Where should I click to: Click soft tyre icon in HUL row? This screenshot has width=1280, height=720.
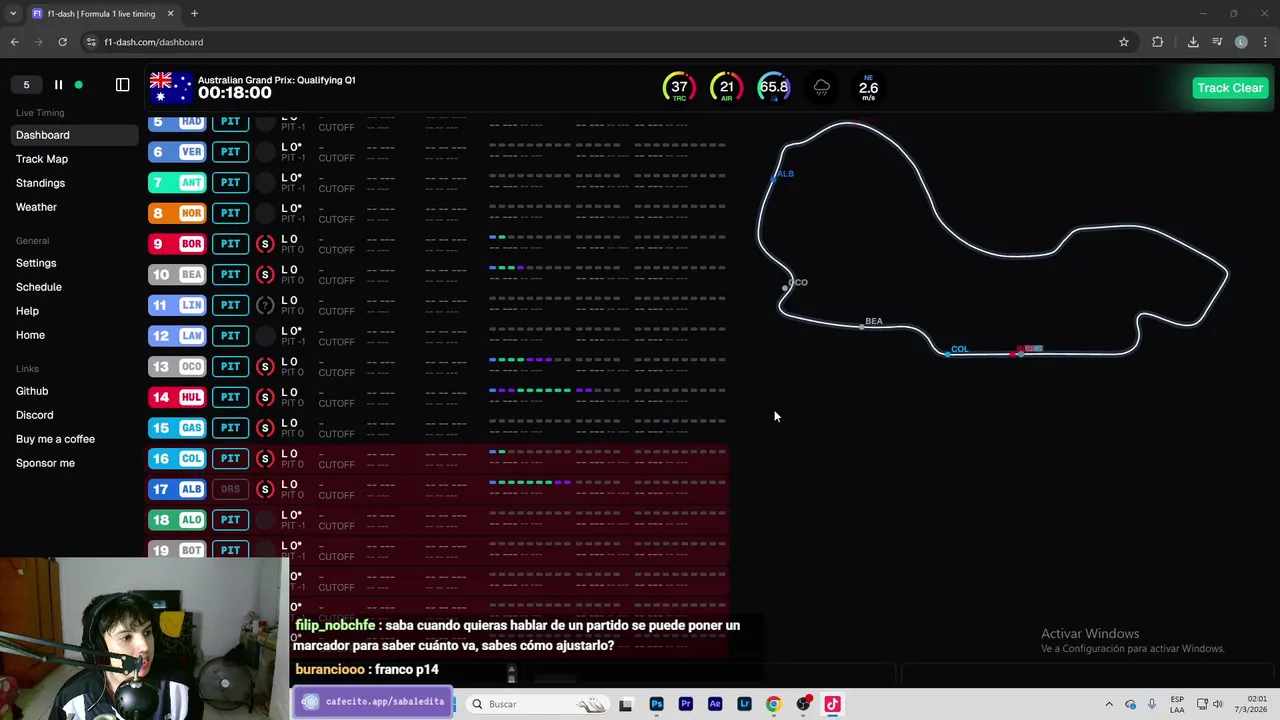click(x=265, y=397)
